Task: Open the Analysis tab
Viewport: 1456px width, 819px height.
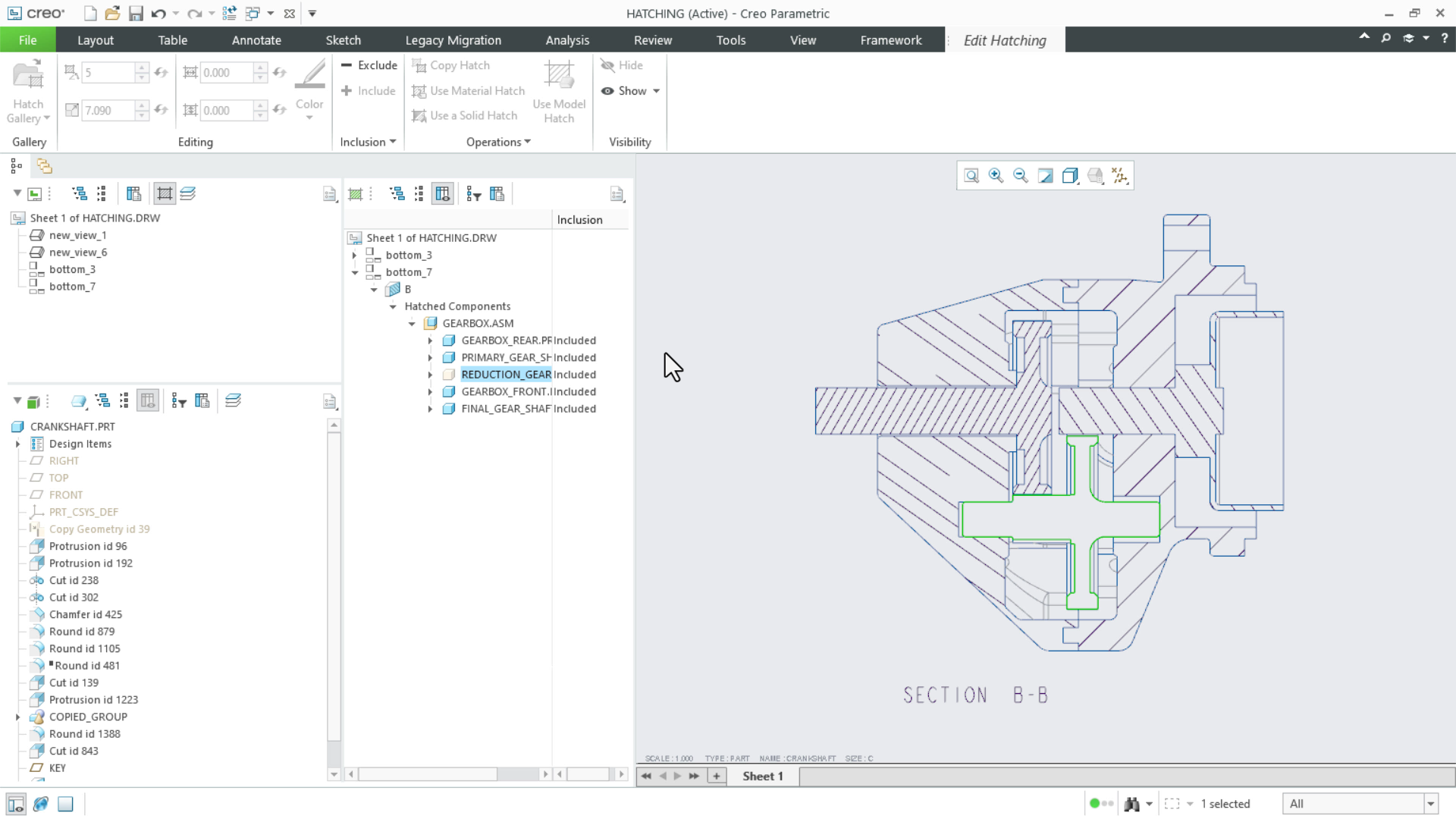Action: (567, 40)
